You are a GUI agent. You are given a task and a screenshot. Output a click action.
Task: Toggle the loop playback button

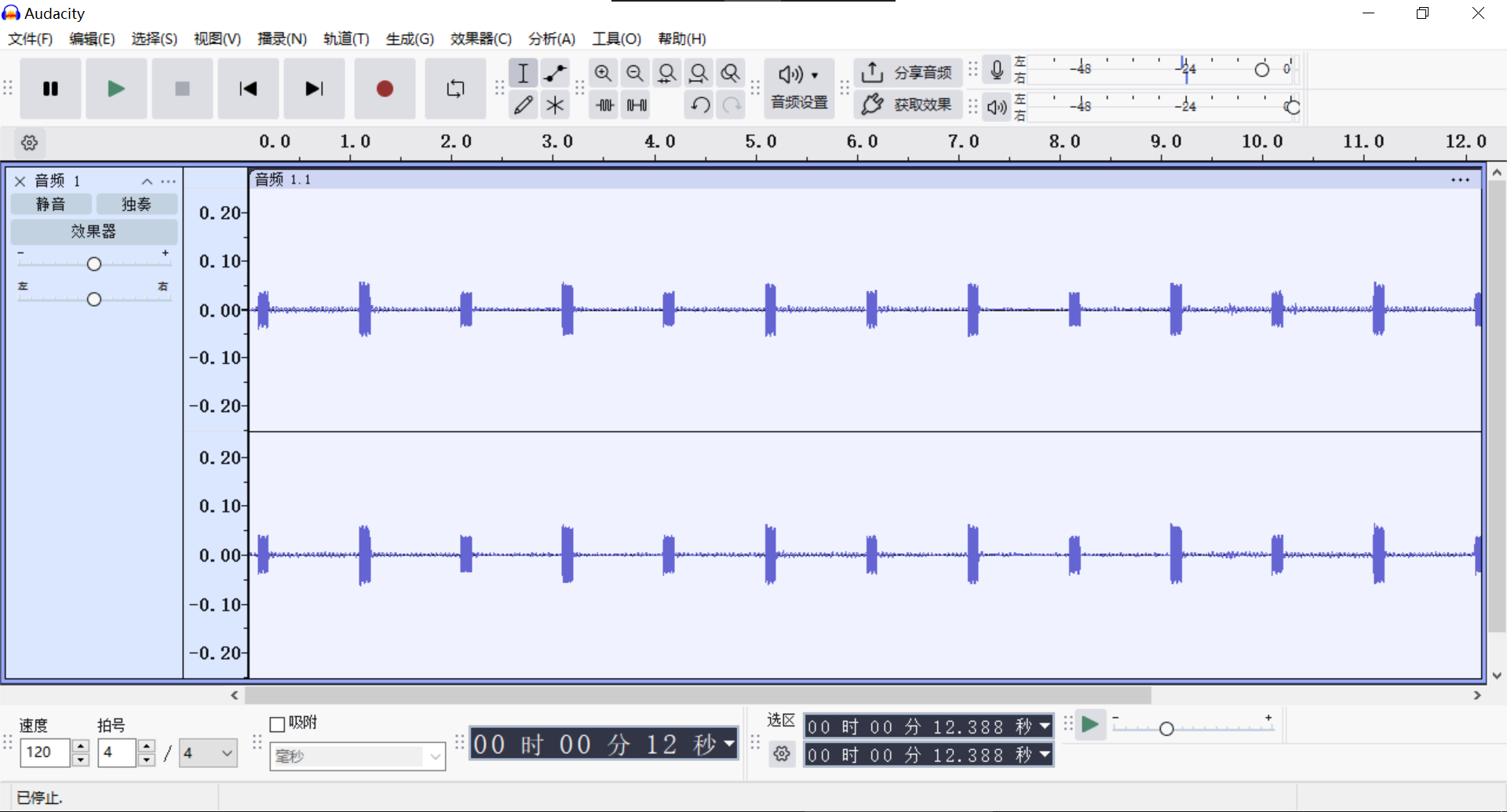pyautogui.click(x=455, y=89)
